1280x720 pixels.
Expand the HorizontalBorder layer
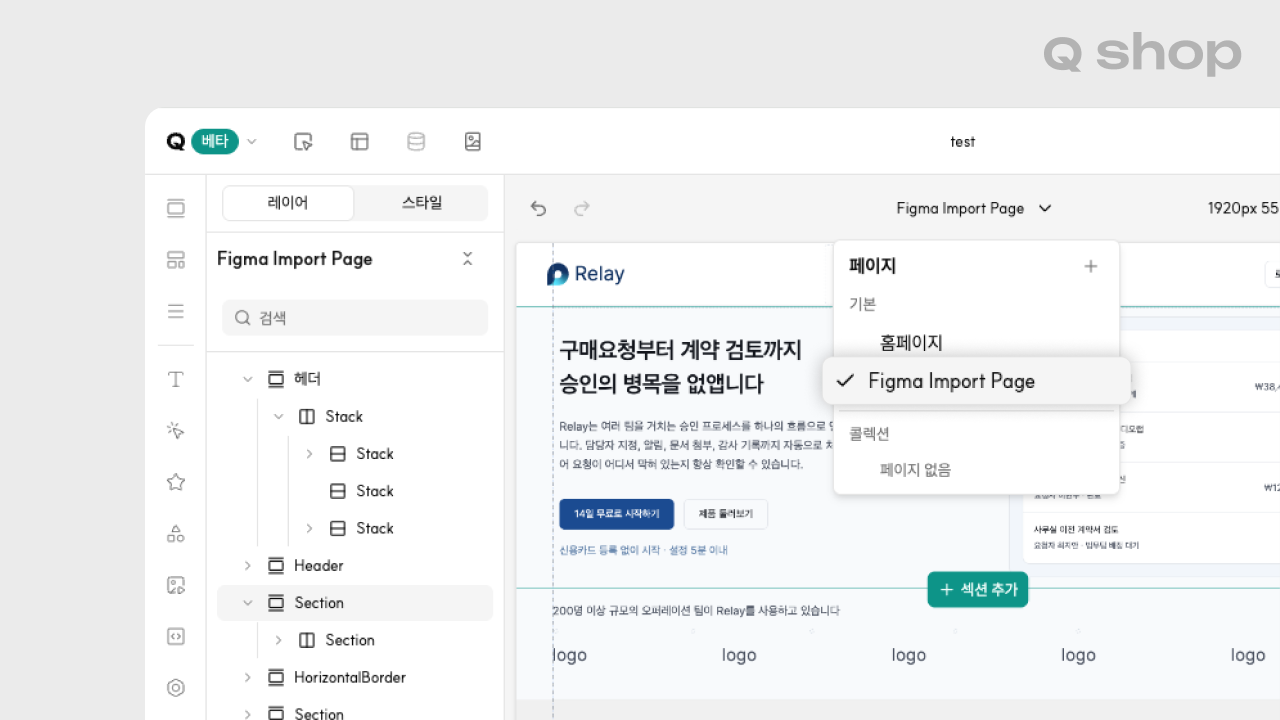coord(247,678)
